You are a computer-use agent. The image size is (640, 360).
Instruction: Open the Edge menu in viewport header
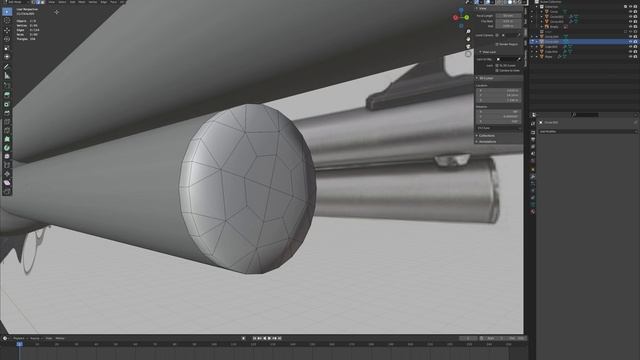pos(104,2)
